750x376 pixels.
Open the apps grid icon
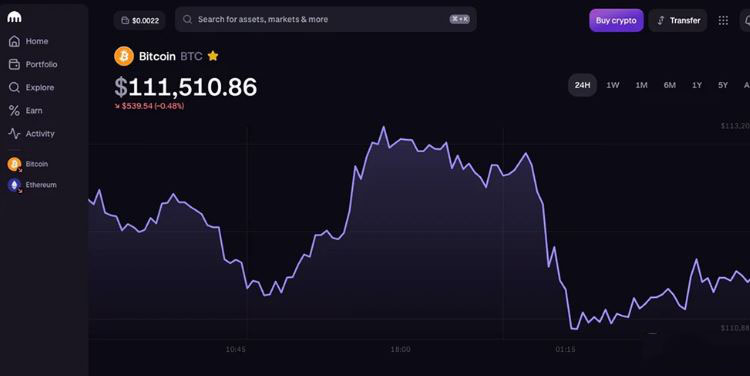click(723, 20)
